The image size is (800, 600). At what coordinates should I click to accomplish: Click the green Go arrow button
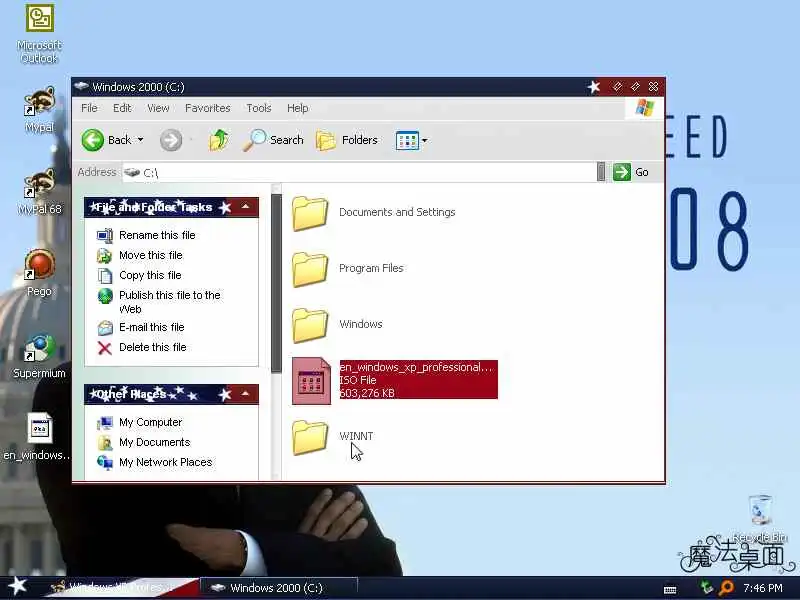[x=621, y=172]
